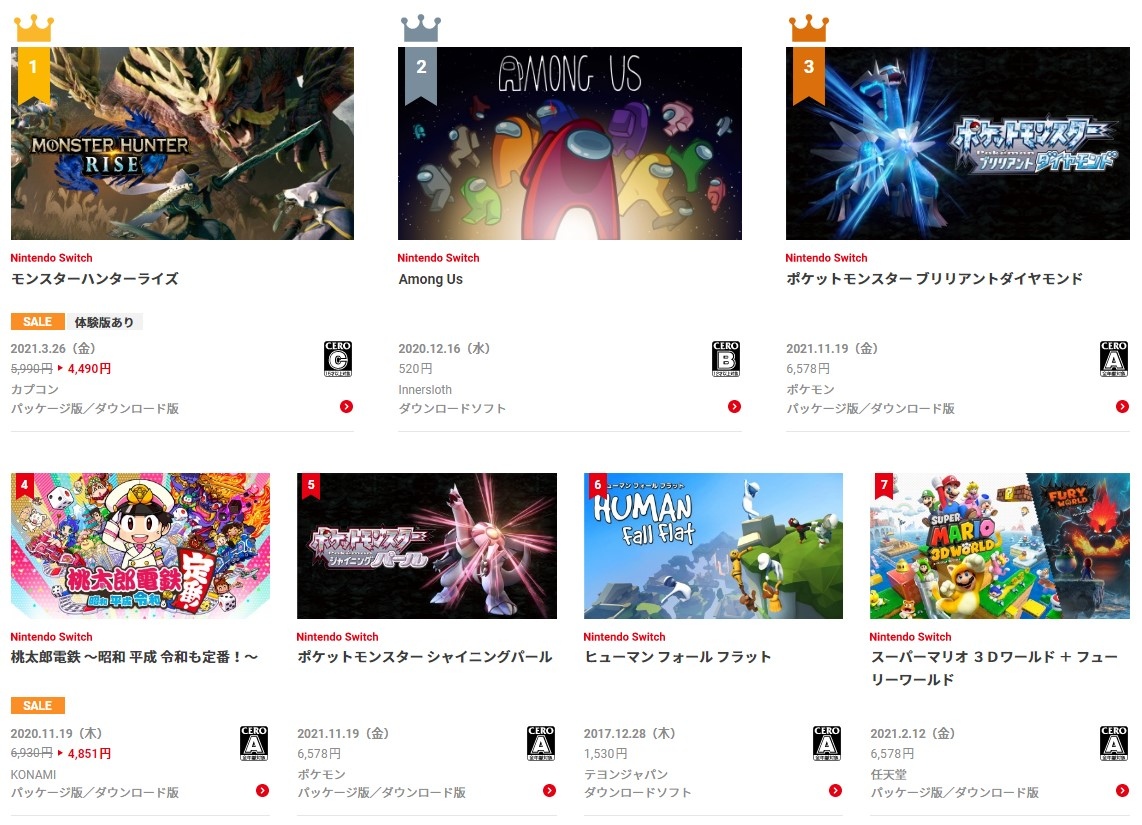The height and width of the screenshot is (825, 1142).
Task: Click the SALE badge under Monster Hunter Rise
Action: (x=38, y=322)
